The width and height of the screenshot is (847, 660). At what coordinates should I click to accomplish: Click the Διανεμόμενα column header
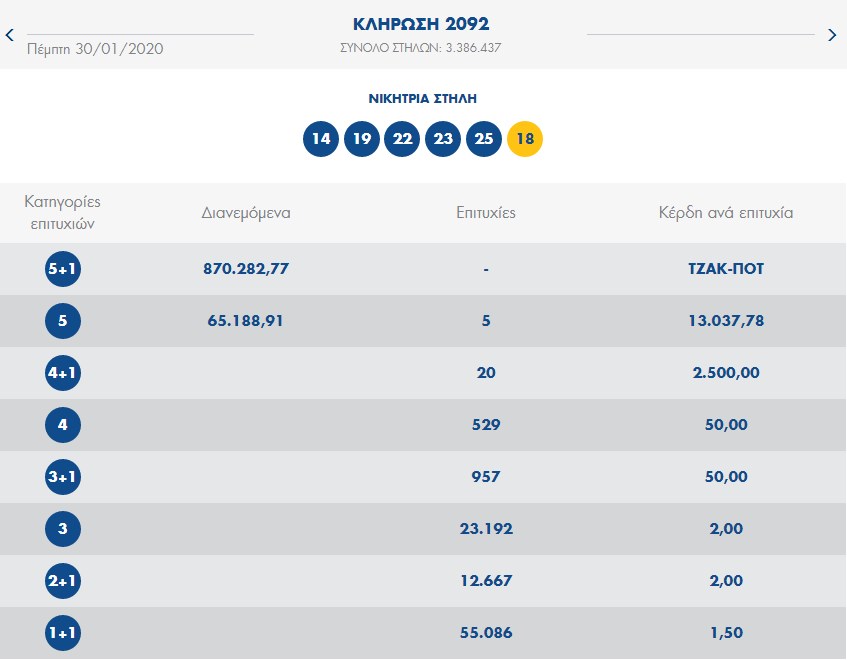(246, 212)
